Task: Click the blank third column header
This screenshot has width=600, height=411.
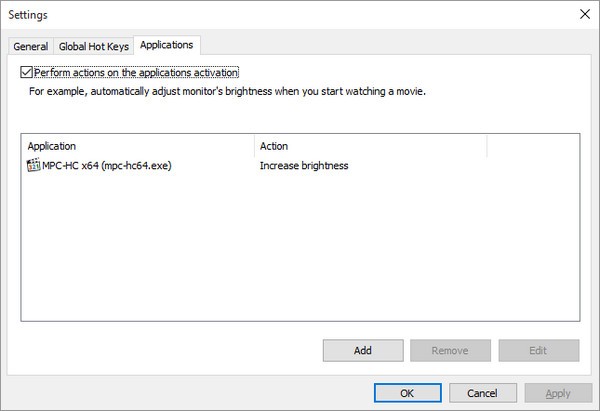Action: click(532, 146)
